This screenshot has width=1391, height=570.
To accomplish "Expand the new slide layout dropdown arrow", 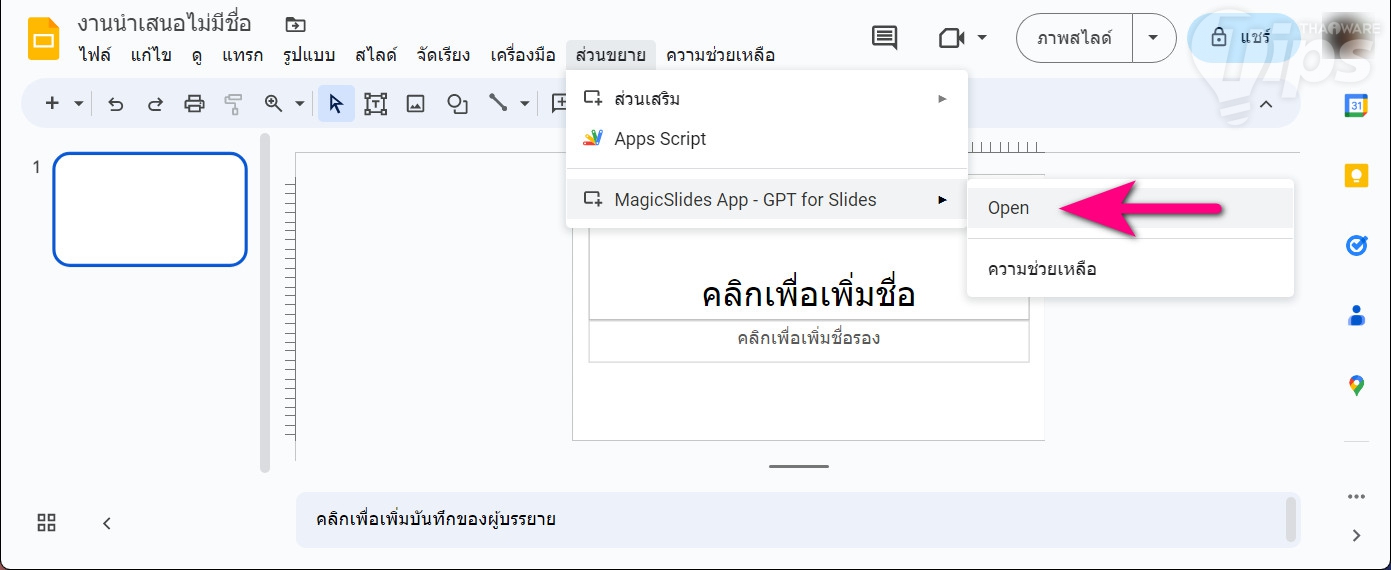I will [x=78, y=103].
